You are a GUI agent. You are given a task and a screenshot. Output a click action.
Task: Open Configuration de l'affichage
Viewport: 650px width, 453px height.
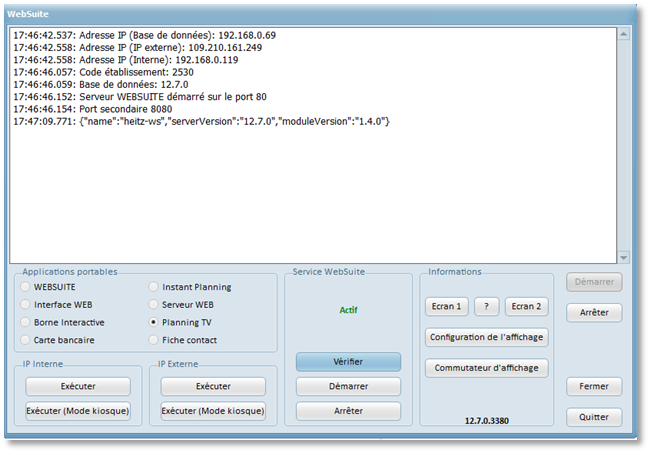486,337
